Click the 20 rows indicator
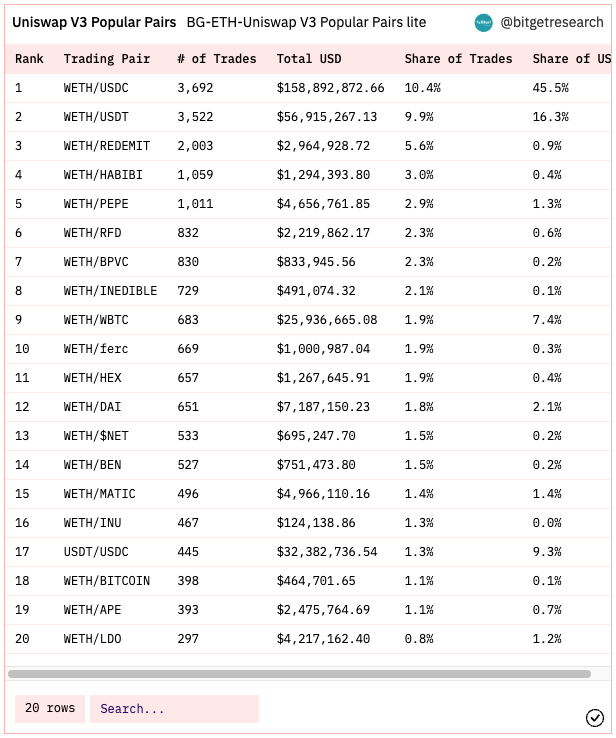Viewport: 616px width, 738px height. coord(50,708)
